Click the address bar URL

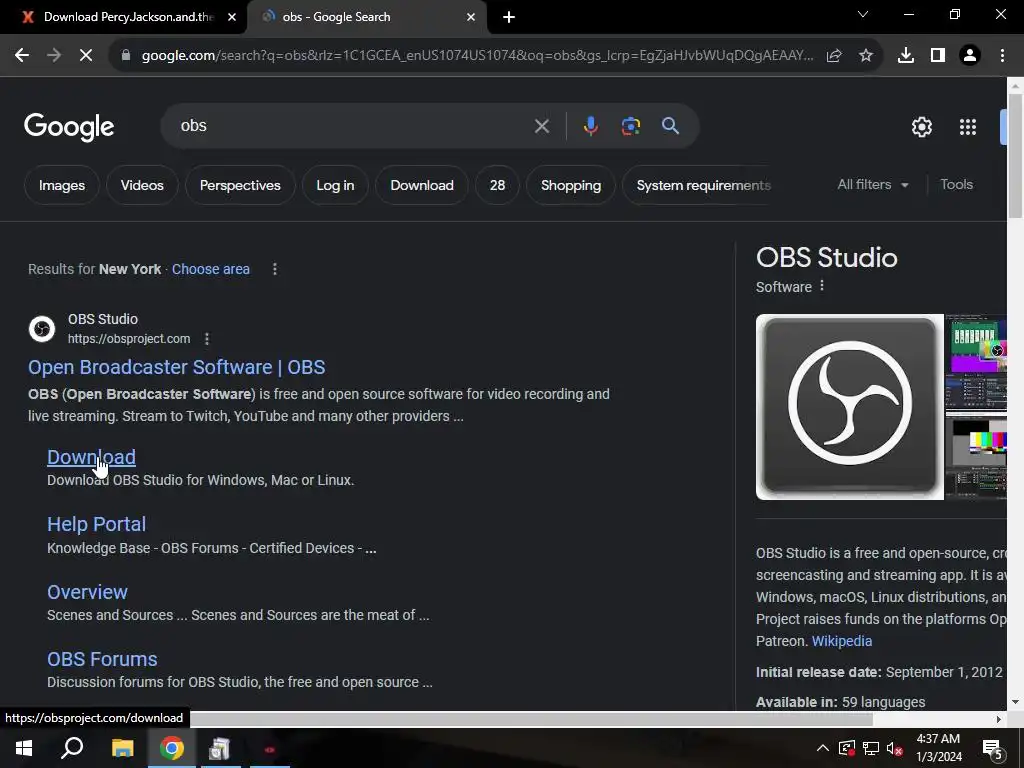click(x=477, y=56)
